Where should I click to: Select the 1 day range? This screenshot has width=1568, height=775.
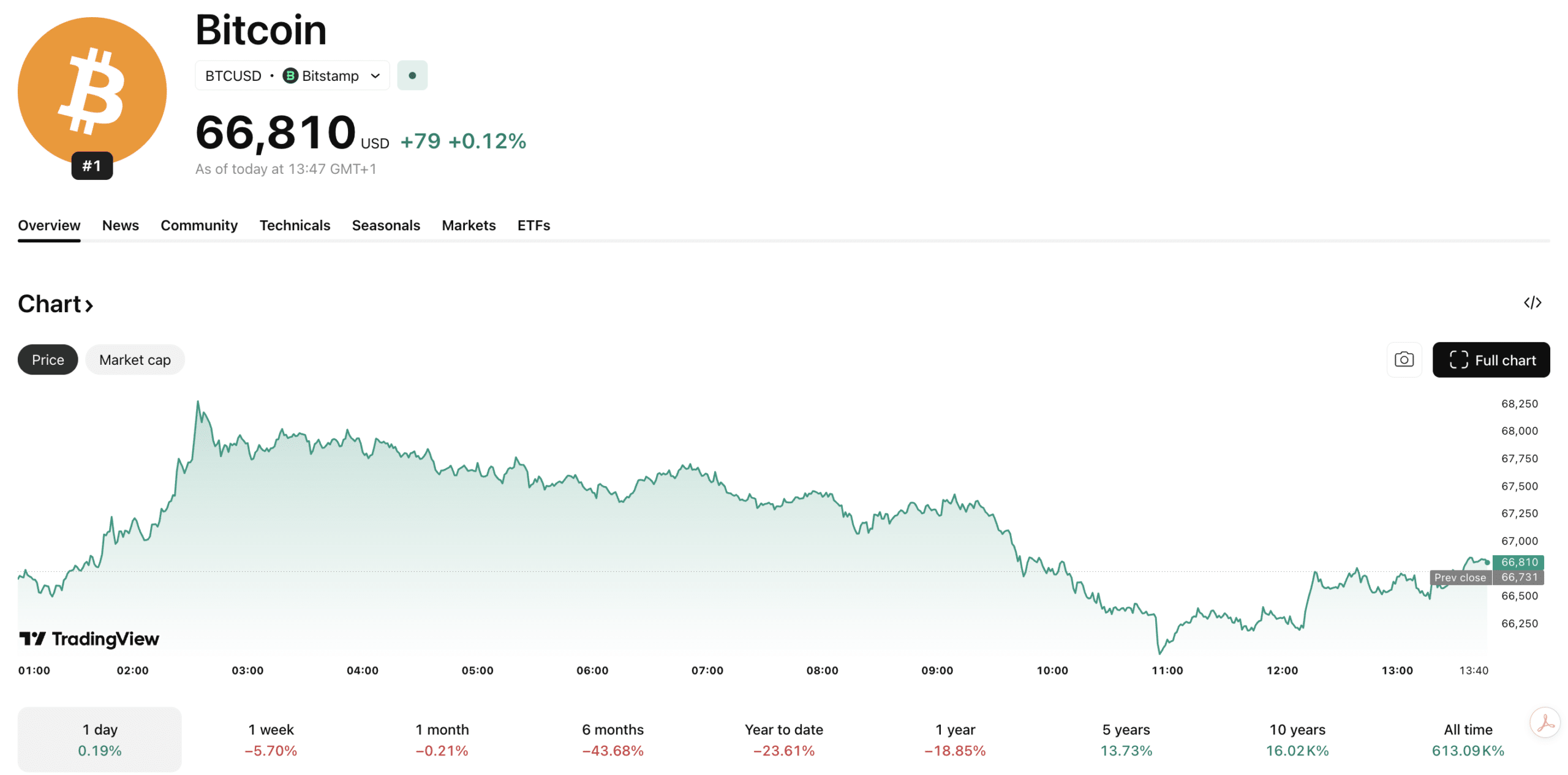[100, 739]
